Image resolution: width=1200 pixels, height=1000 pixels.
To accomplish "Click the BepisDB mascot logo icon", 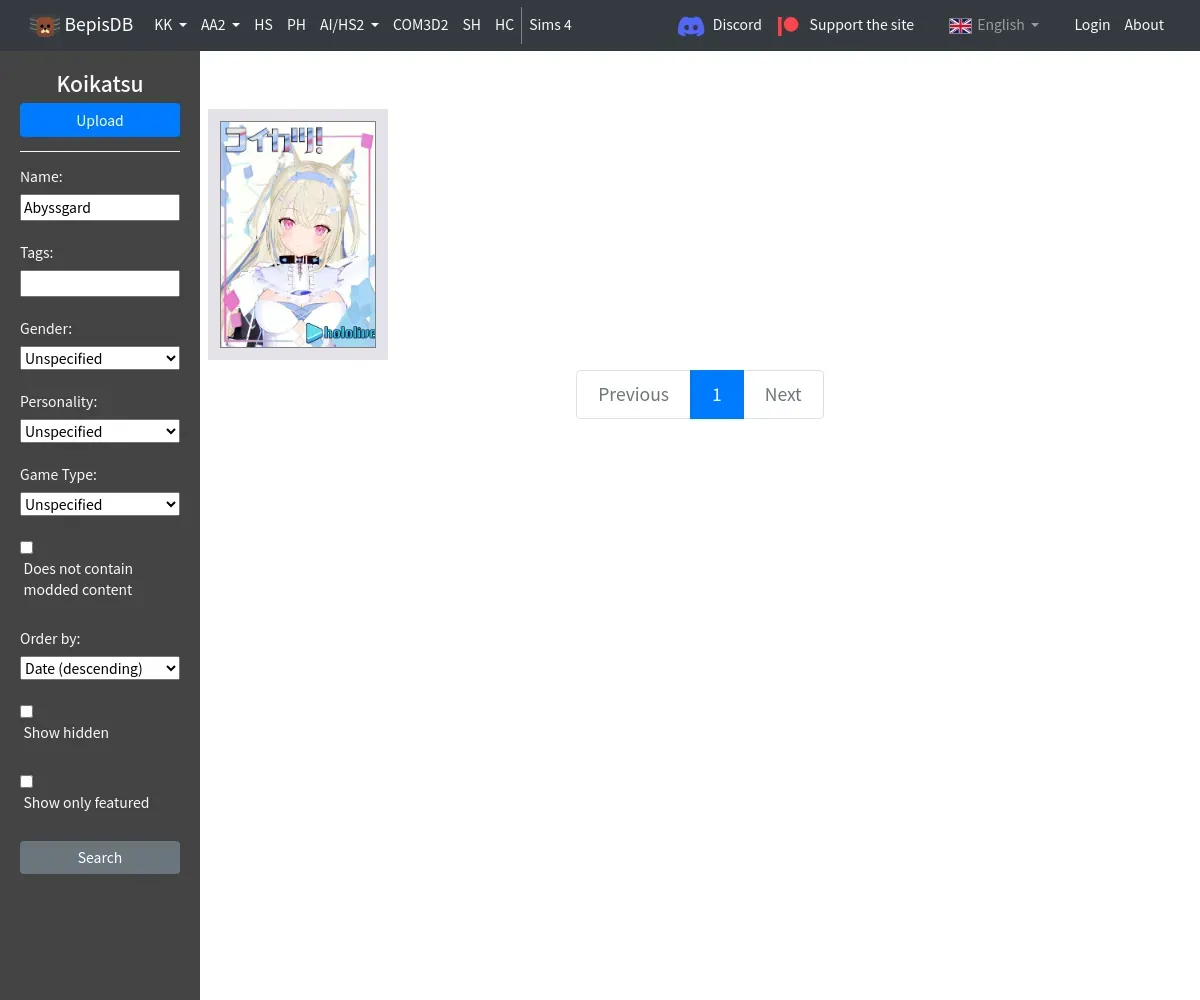I will [x=45, y=25].
